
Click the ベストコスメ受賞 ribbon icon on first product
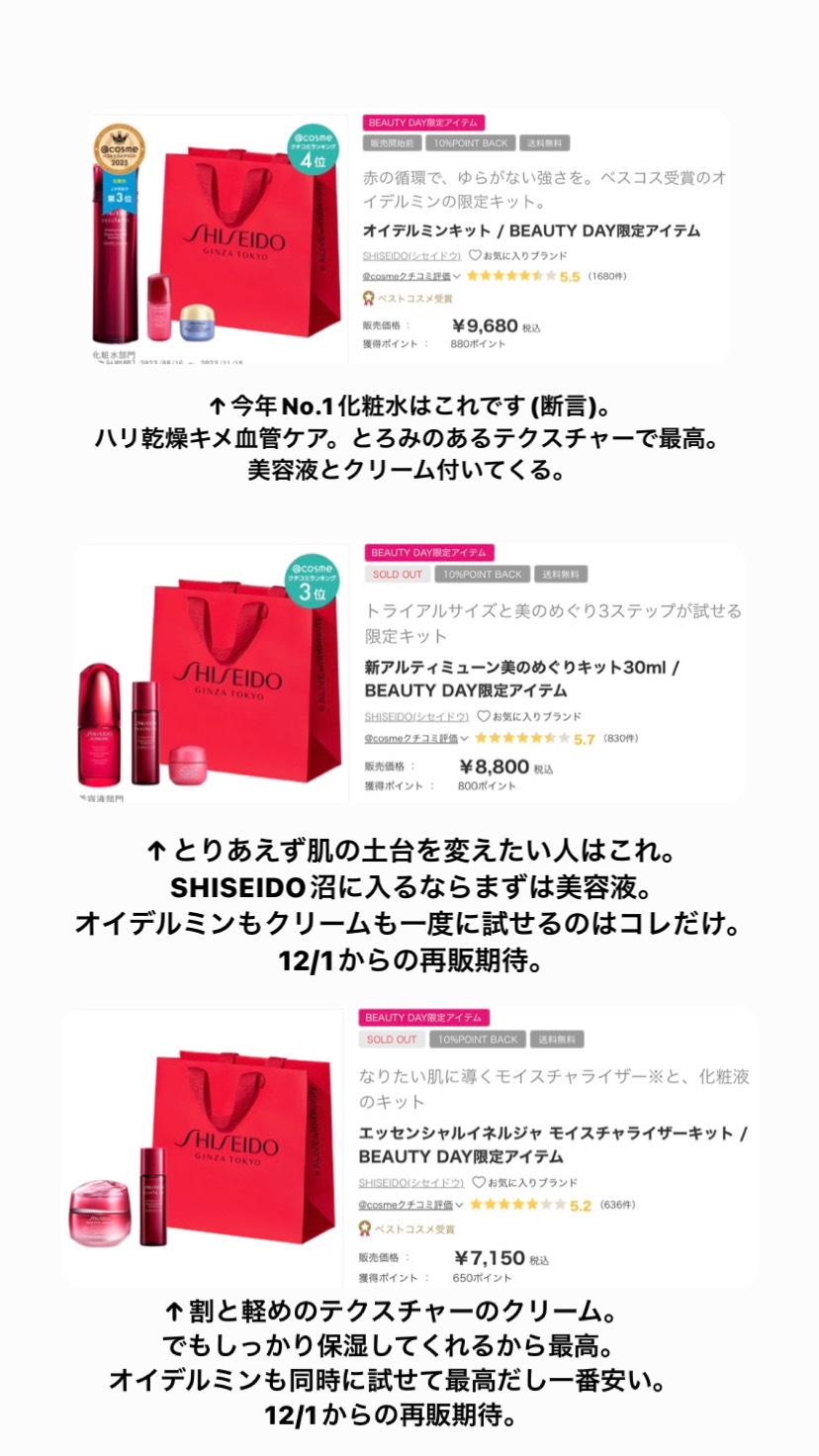coord(369,298)
